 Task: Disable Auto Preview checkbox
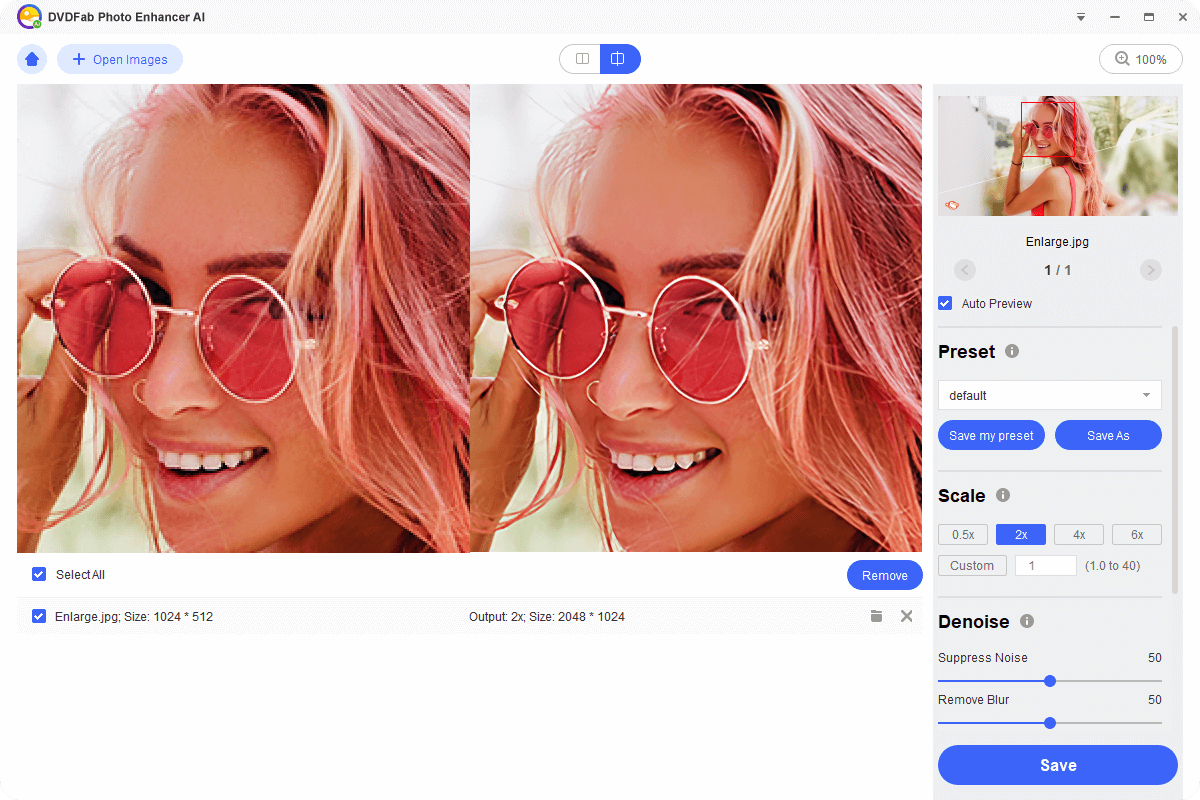(945, 303)
